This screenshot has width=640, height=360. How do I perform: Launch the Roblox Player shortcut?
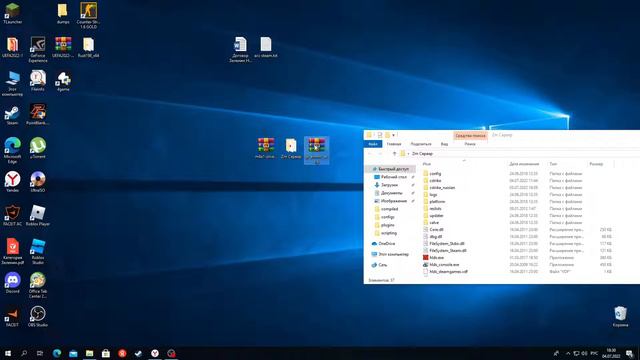[x=38, y=216]
